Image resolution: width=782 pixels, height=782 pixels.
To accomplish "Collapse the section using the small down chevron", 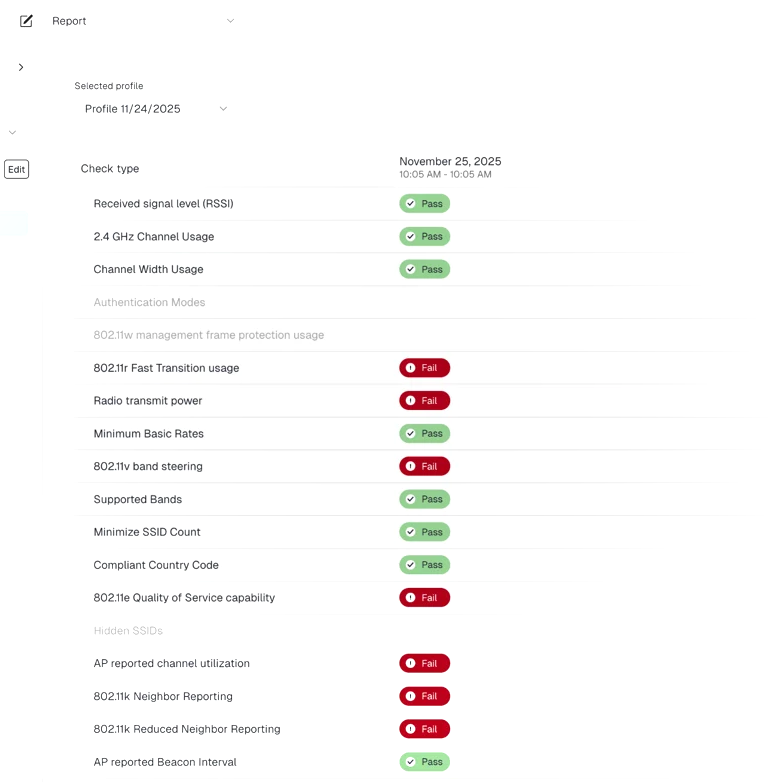I will tap(12, 132).
